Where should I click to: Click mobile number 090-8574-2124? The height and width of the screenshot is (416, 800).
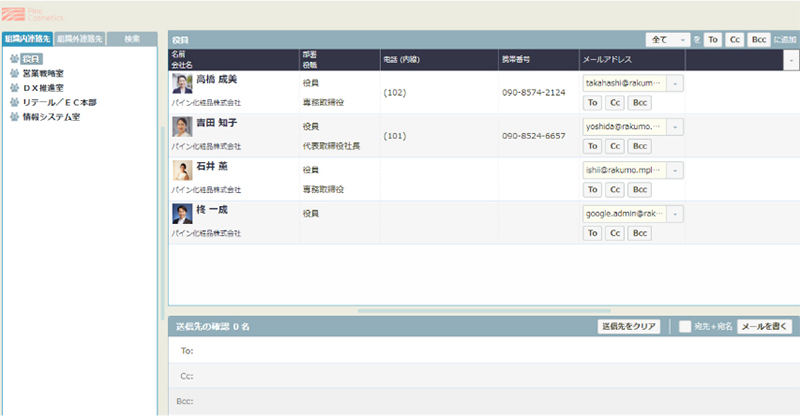pyautogui.click(x=534, y=92)
